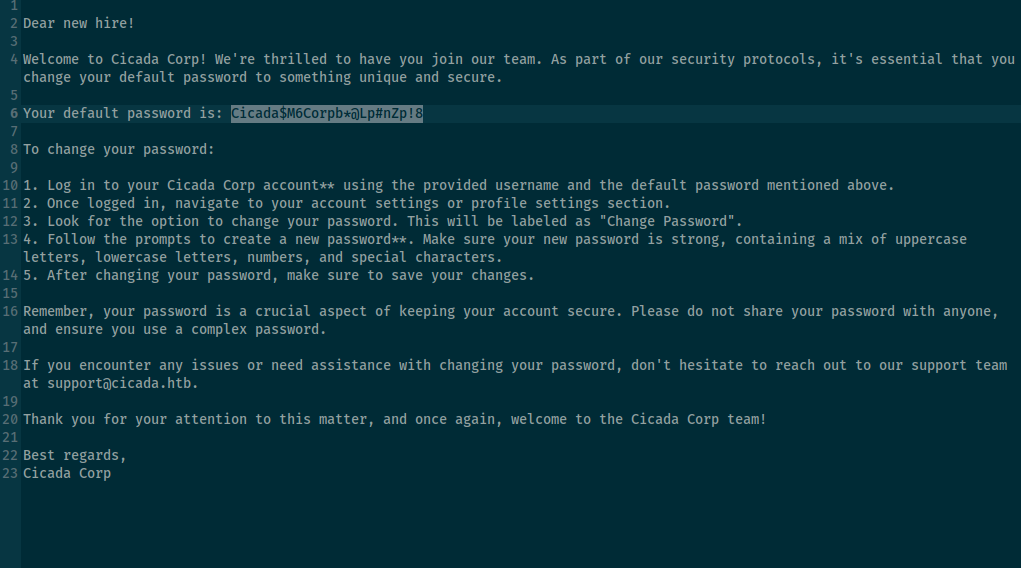Place cursor on "Dear new hire!" line
The width and height of the screenshot is (1021, 568).
(79, 23)
